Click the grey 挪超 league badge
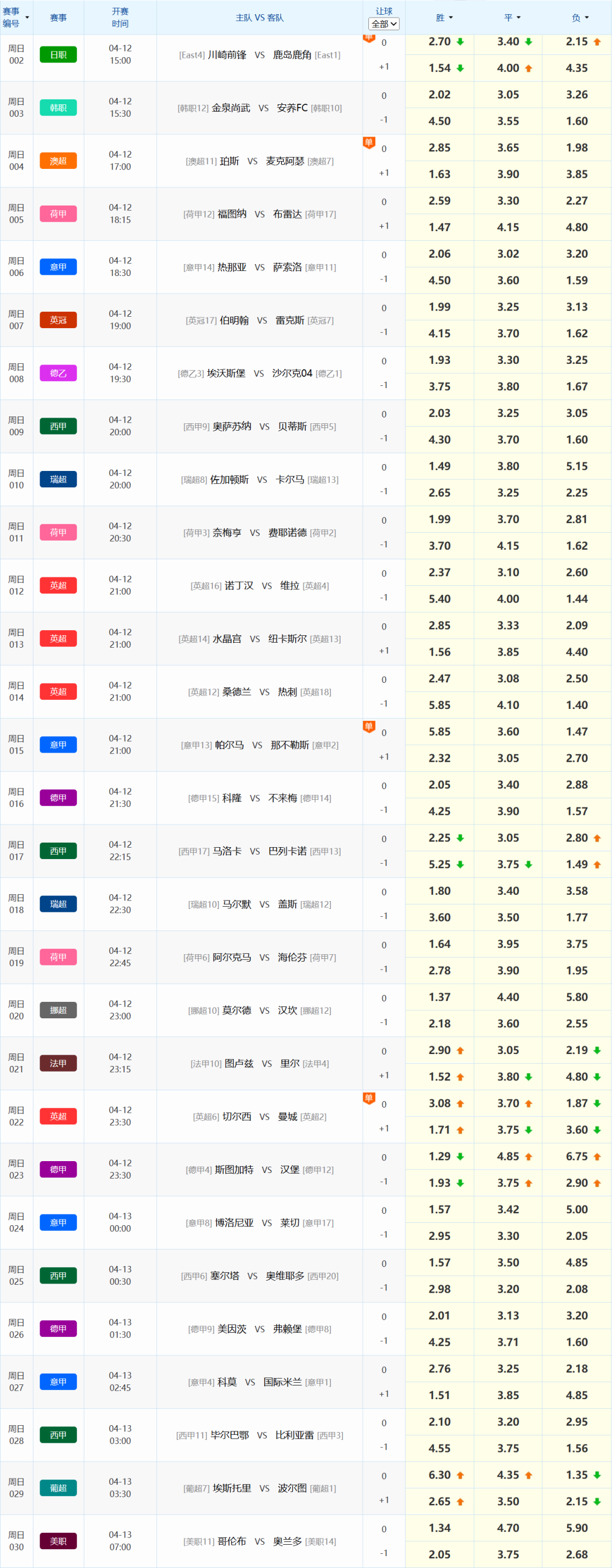 point(58,1010)
